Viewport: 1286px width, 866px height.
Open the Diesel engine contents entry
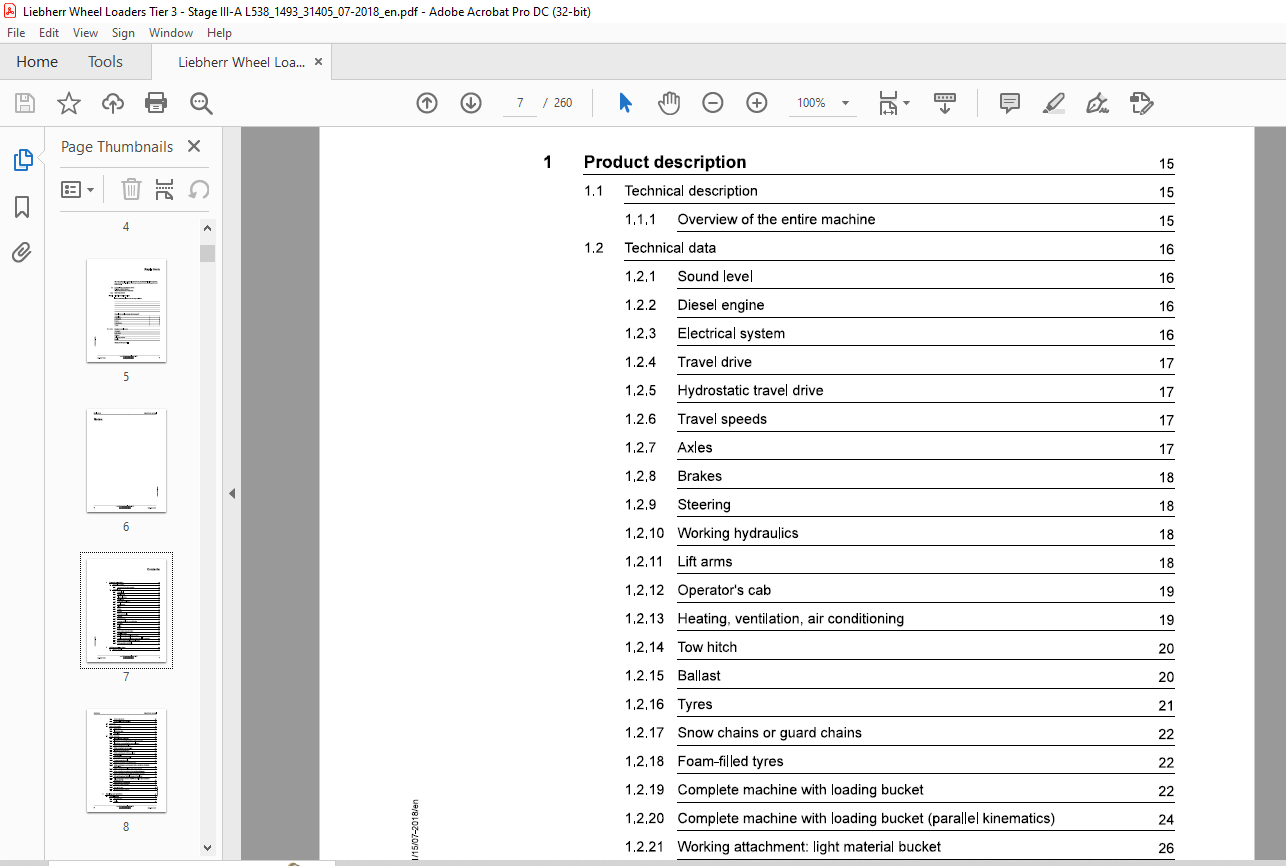pyautogui.click(x=721, y=305)
